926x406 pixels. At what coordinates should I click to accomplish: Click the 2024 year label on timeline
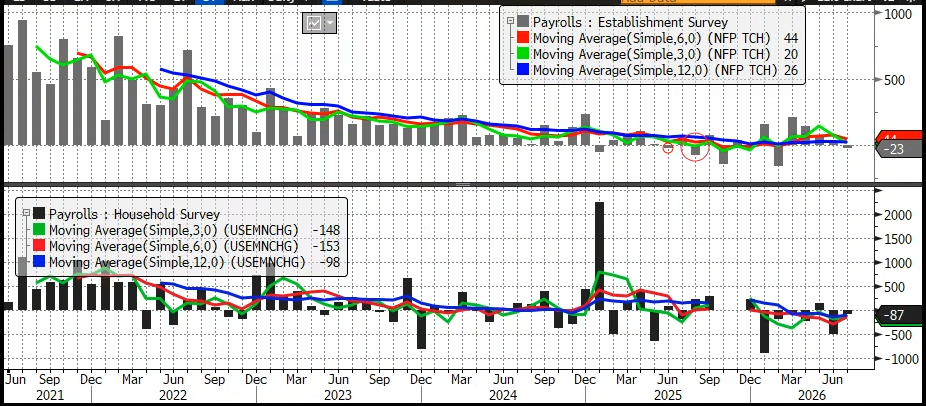click(x=503, y=394)
